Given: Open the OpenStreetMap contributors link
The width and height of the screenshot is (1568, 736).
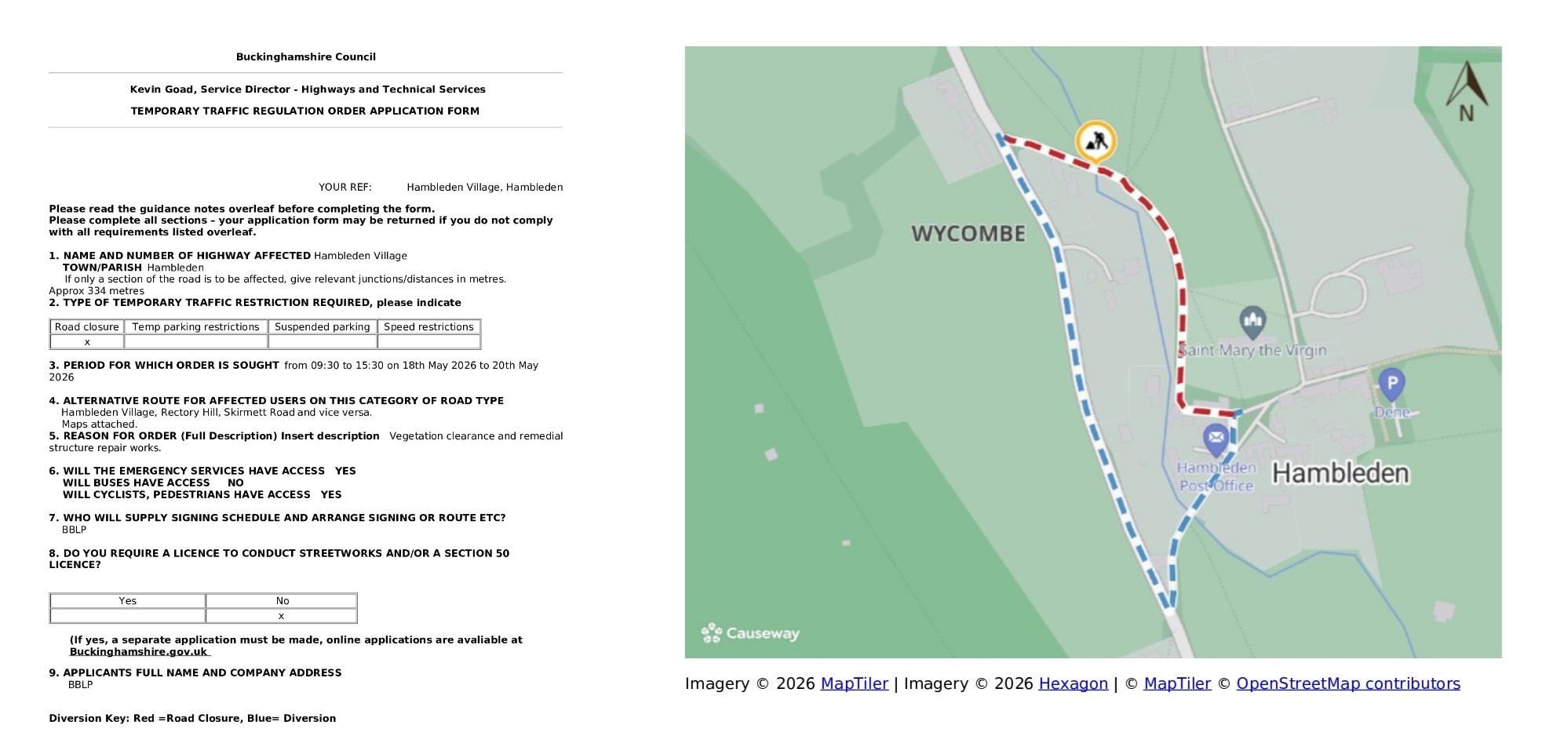Looking at the screenshot, I should (x=1348, y=683).
